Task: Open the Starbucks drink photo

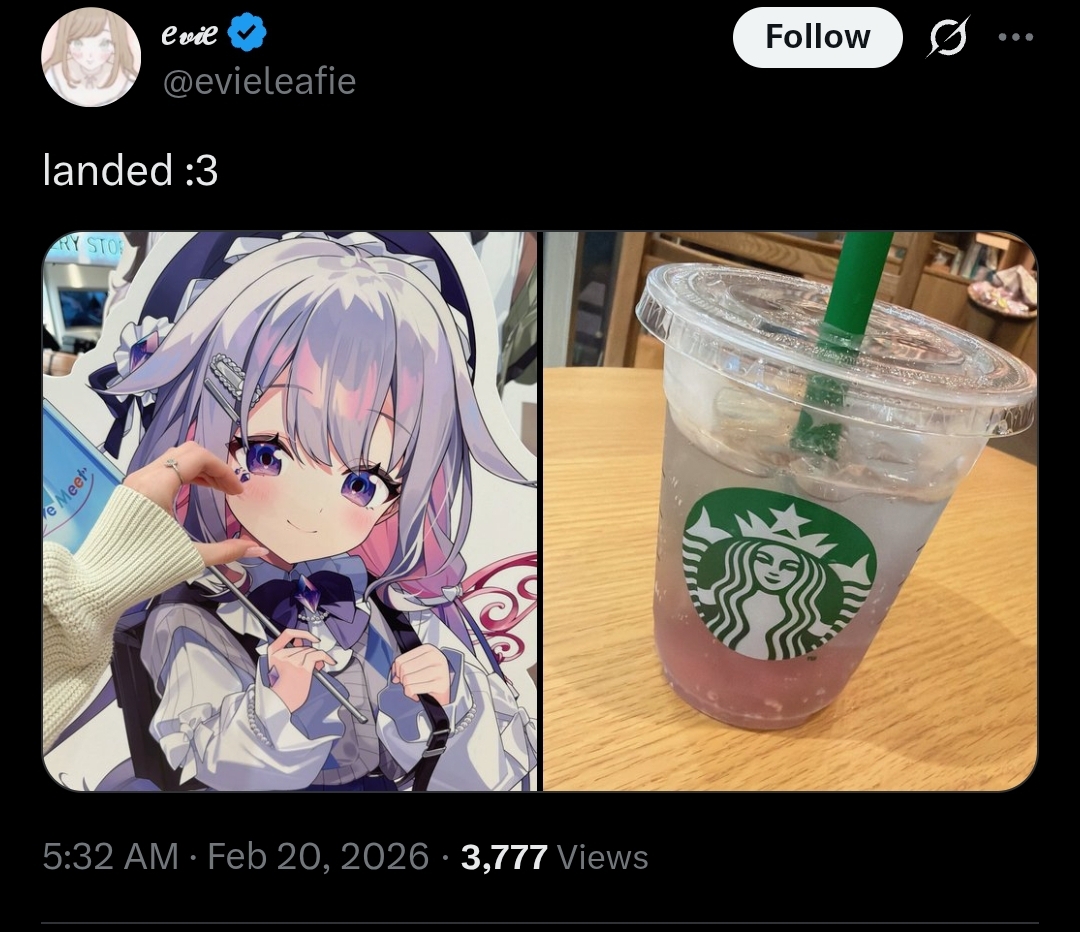Action: [x=790, y=511]
